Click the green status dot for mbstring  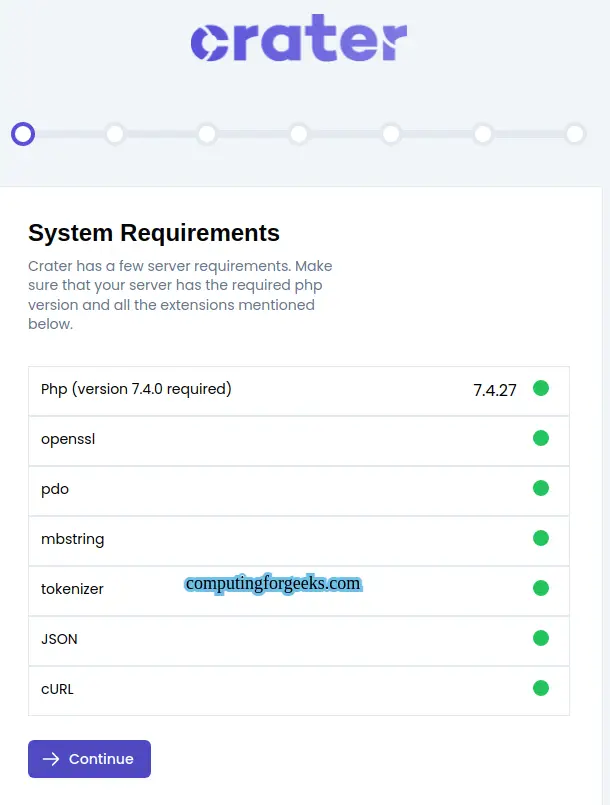click(541, 538)
